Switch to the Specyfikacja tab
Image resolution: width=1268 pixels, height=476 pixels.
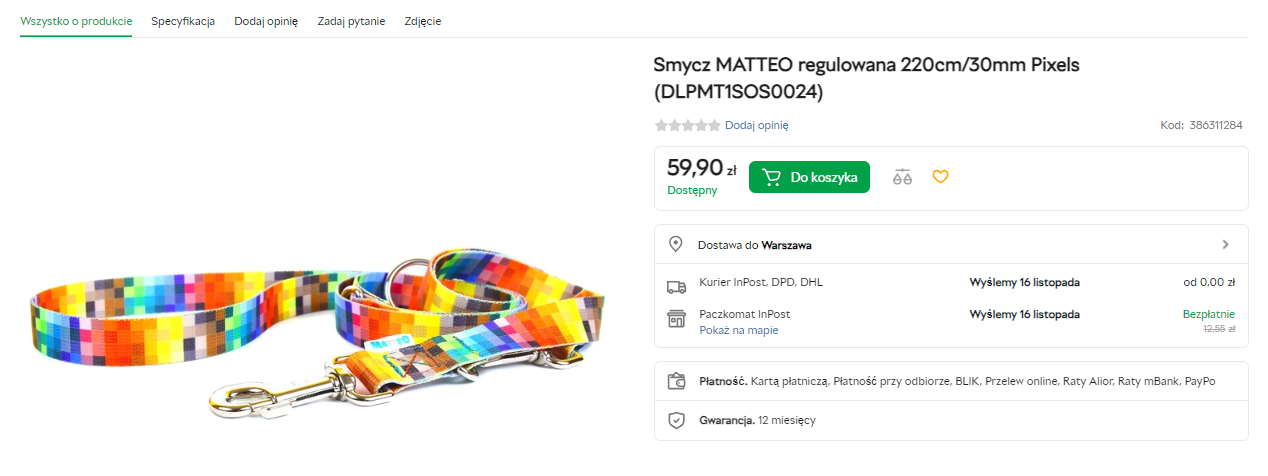tap(183, 21)
